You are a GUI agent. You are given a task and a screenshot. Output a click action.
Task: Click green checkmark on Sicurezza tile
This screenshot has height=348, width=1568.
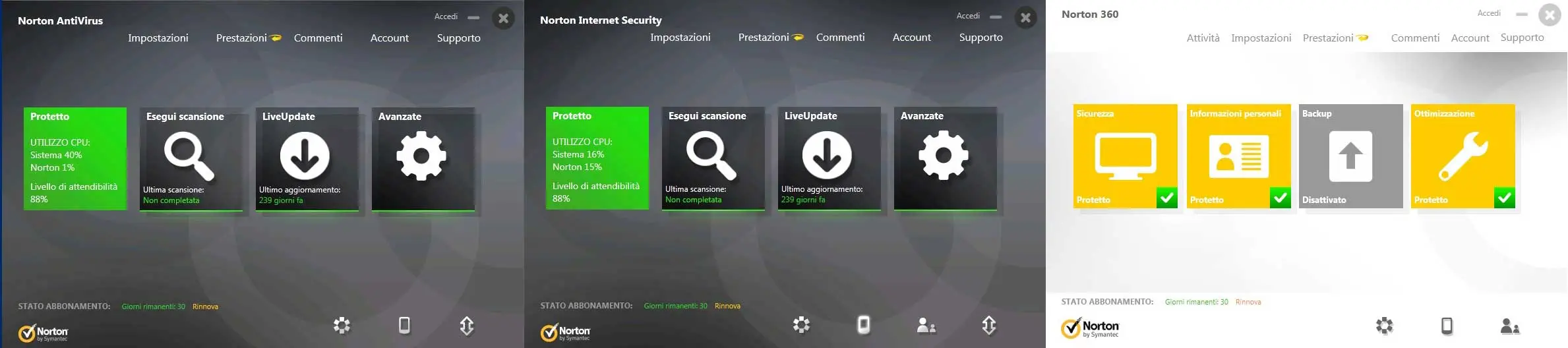click(x=1167, y=198)
